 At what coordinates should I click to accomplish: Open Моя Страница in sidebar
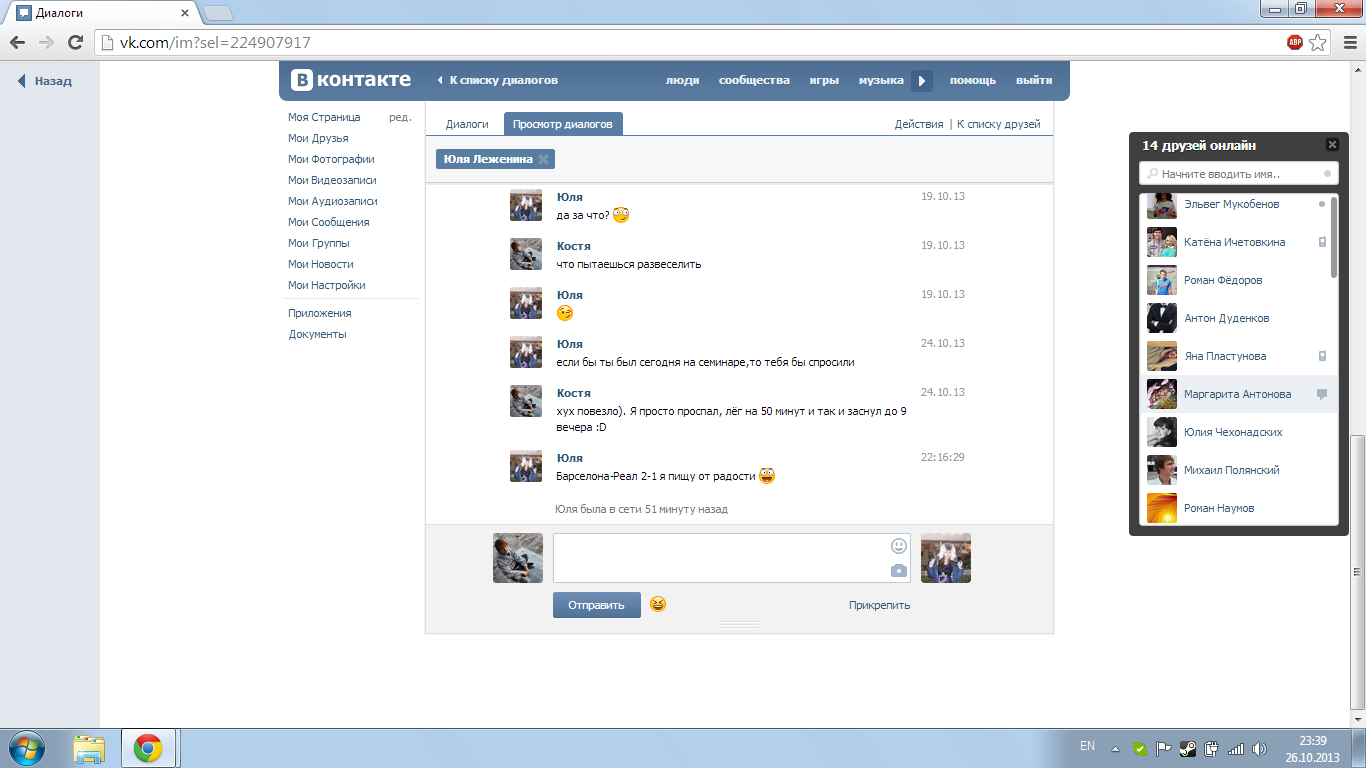pos(324,117)
